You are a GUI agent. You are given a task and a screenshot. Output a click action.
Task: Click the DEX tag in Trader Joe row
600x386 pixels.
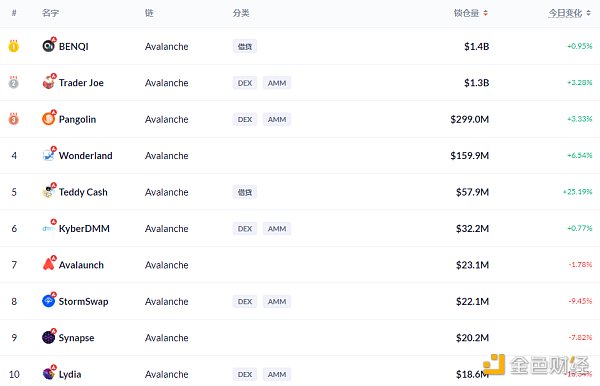click(x=245, y=83)
